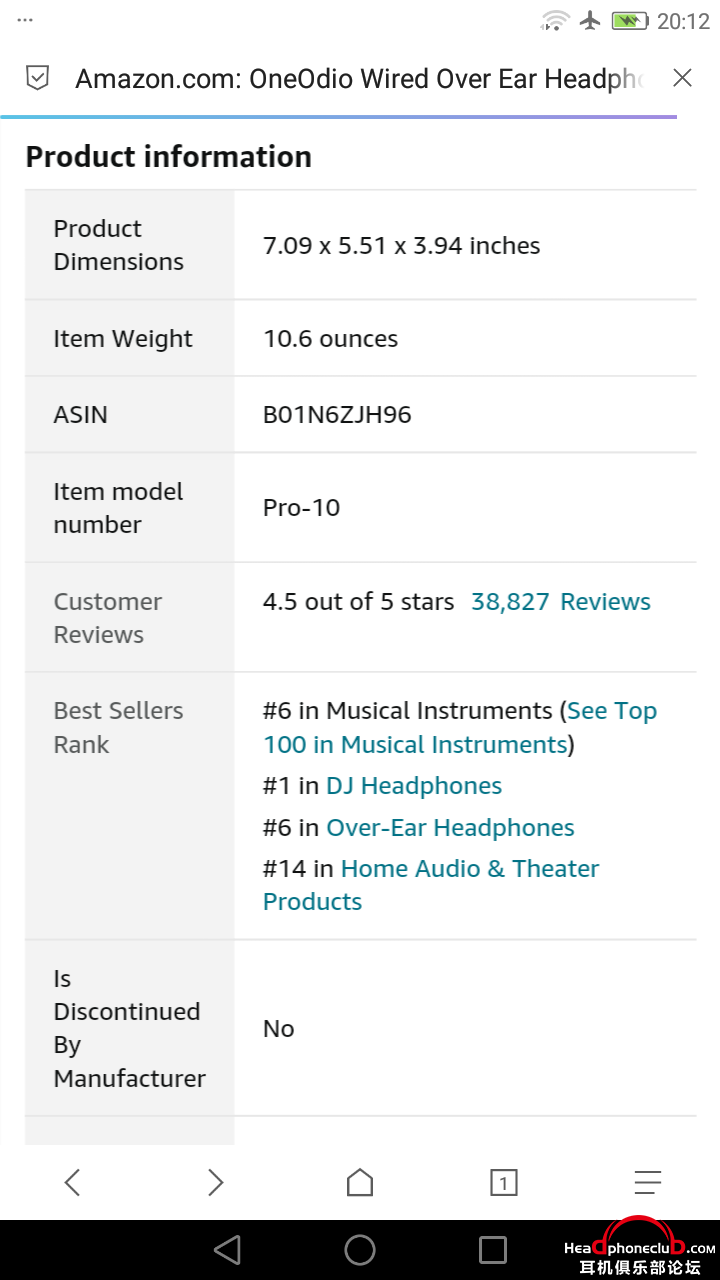Close the Amazon page with X icon

pyautogui.click(x=682, y=78)
